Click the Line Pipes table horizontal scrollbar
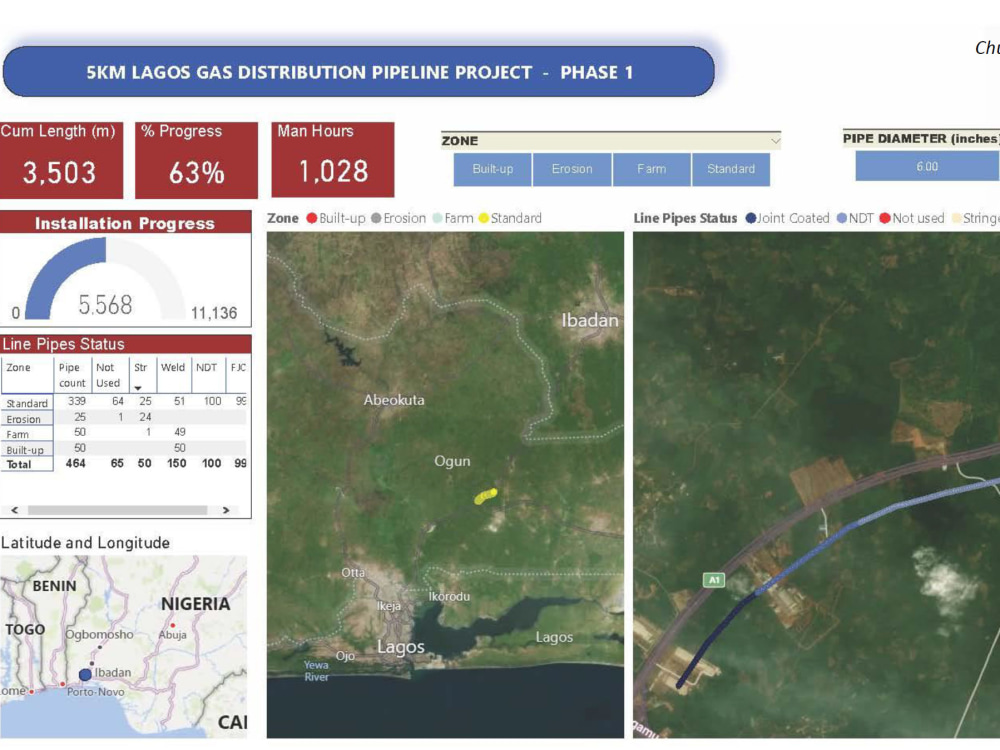 (x=117, y=510)
